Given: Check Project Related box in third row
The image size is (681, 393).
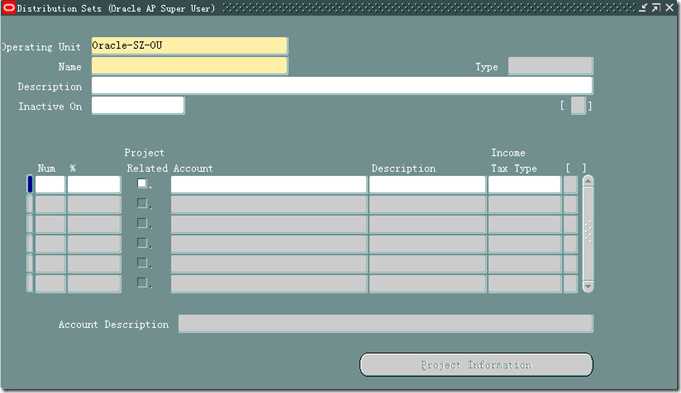Looking at the screenshot, I should (142, 223).
